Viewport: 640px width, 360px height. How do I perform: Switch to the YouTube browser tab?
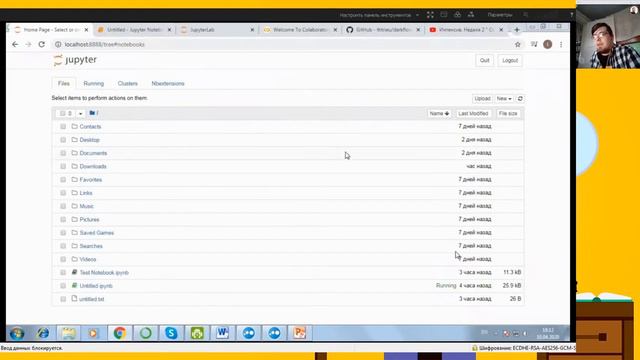(x=465, y=30)
